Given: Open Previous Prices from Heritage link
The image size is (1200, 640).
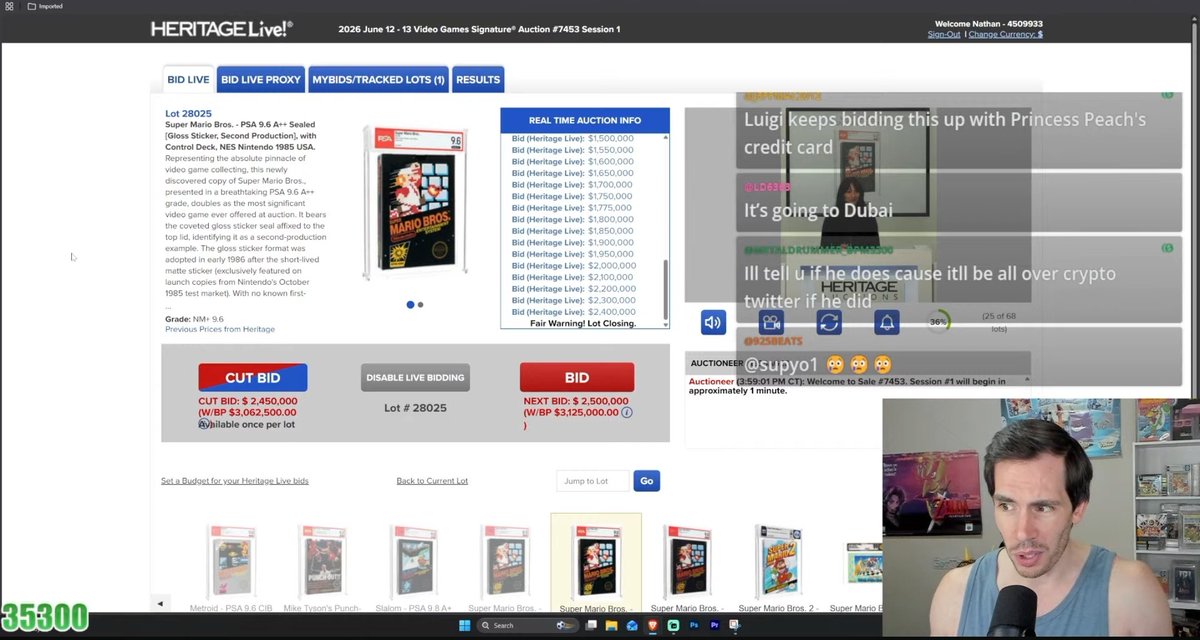Looking at the screenshot, I should click(x=220, y=329).
